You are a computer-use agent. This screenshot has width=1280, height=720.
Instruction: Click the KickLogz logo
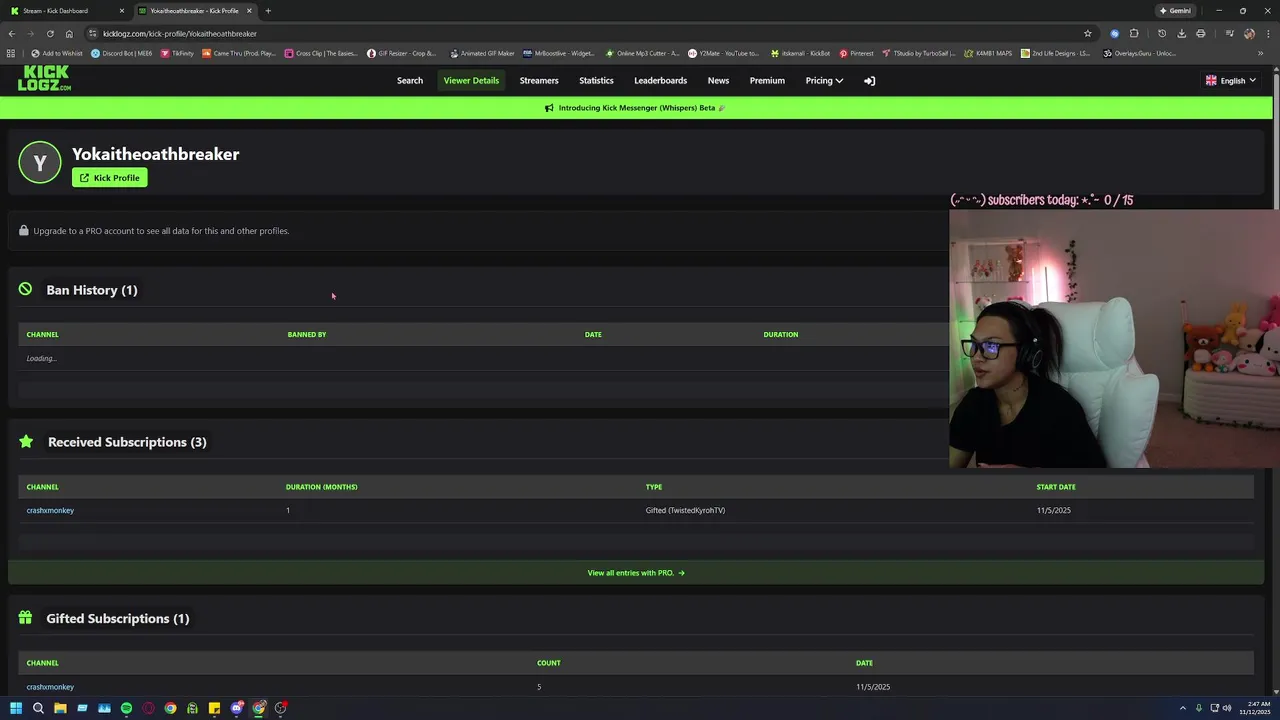(44, 78)
